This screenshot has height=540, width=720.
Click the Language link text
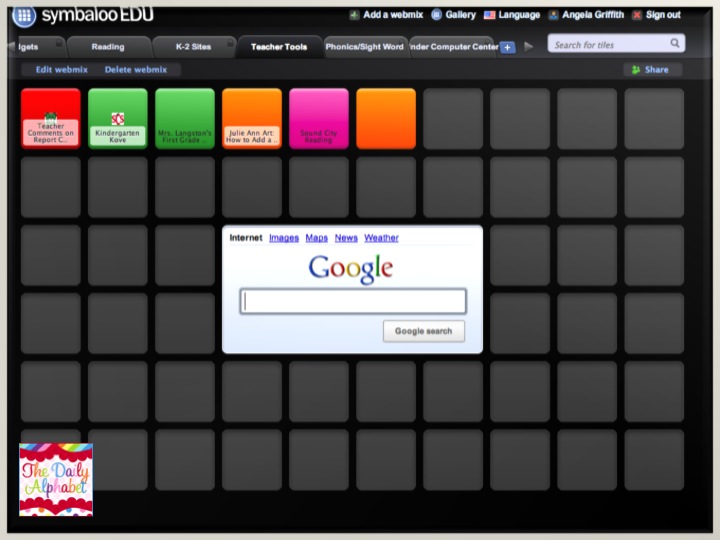click(519, 15)
